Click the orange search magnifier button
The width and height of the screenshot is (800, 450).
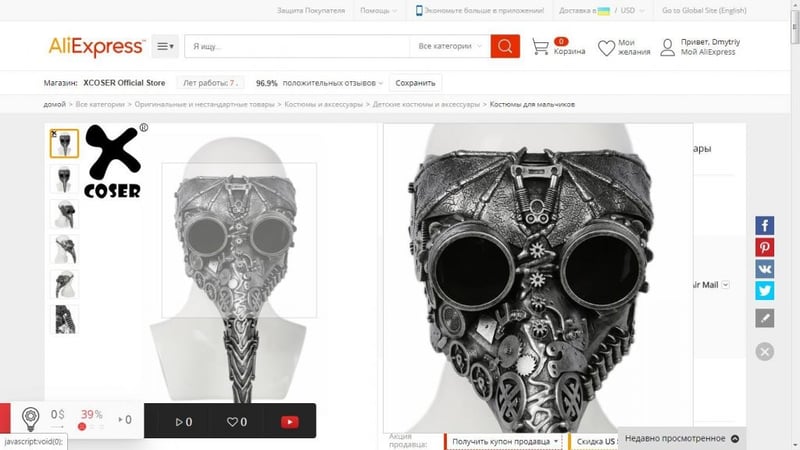[505, 46]
